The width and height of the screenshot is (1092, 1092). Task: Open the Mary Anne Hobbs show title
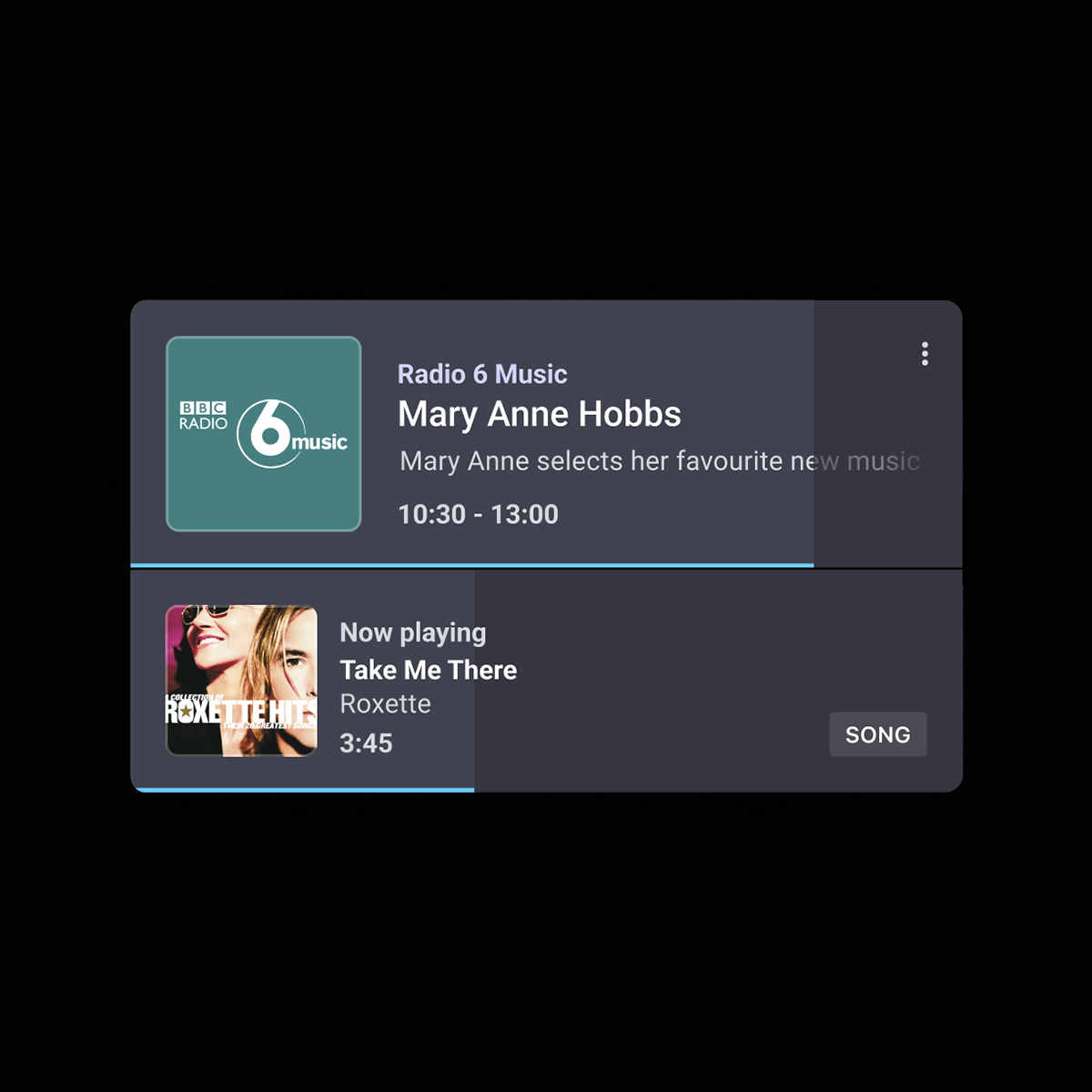[540, 414]
